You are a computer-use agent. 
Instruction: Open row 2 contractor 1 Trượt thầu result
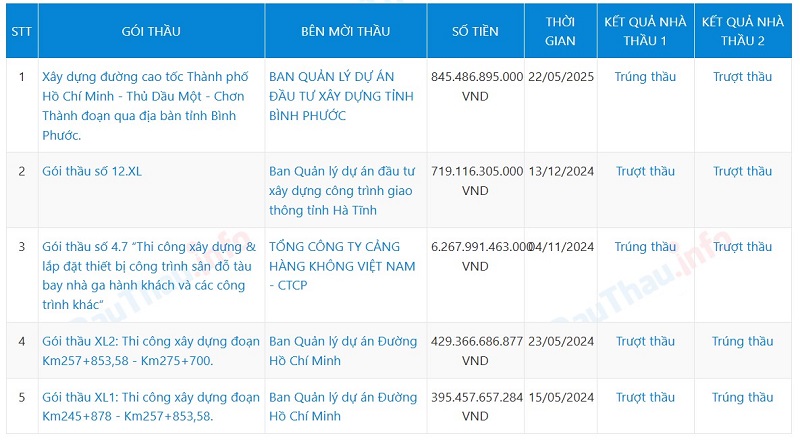coord(645,171)
